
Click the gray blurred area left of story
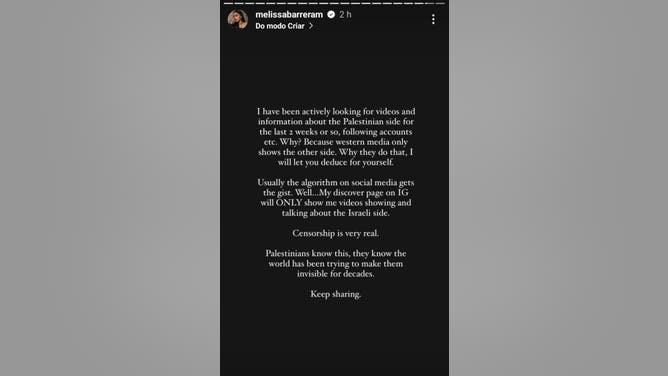click(x=110, y=188)
